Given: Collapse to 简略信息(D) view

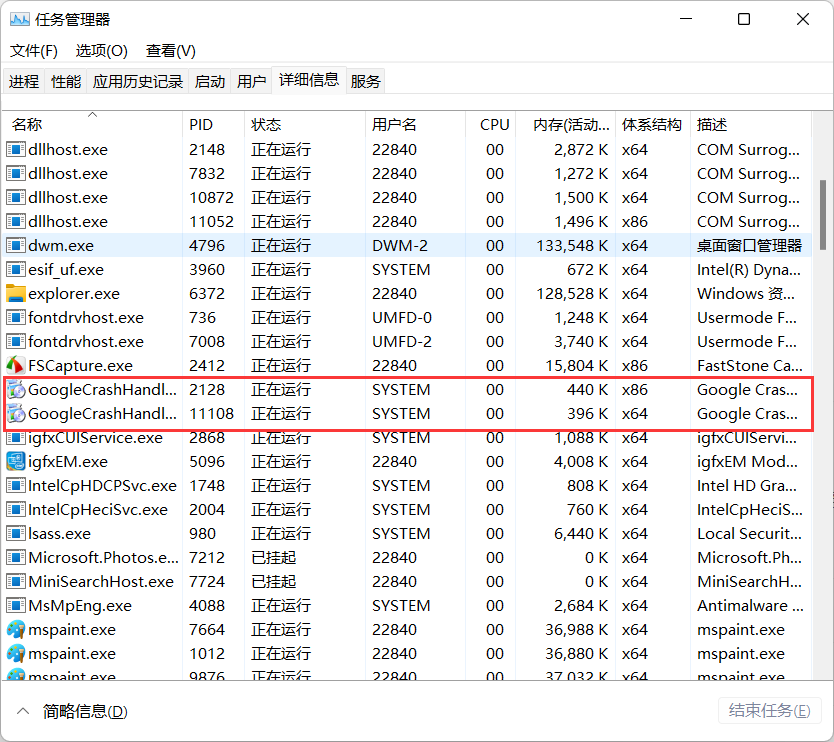Looking at the screenshot, I should coord(73,712).
